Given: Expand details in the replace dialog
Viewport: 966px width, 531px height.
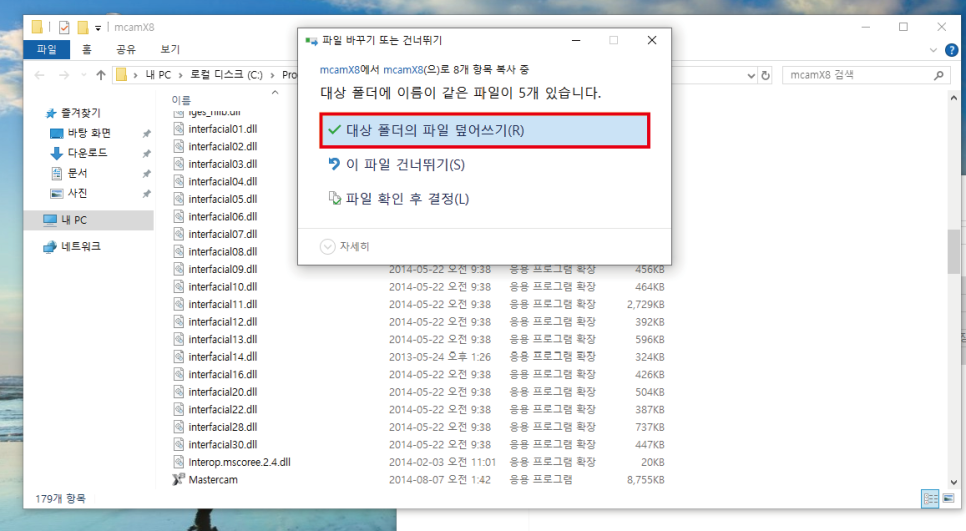Looking at the screenshot, I should [x=345, y=246].
